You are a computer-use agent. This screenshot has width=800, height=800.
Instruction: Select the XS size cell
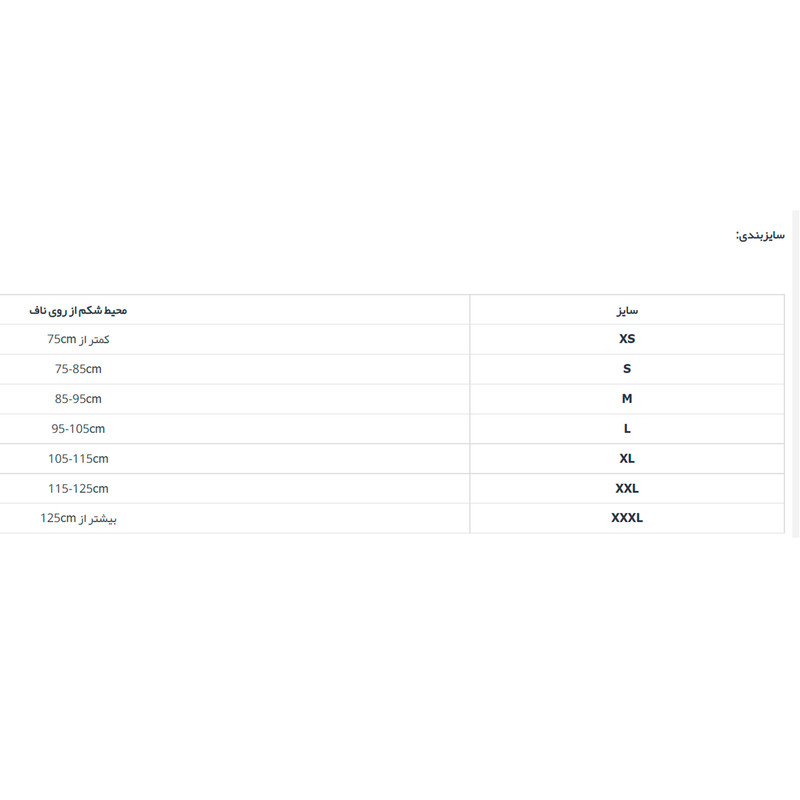point(627,339)
